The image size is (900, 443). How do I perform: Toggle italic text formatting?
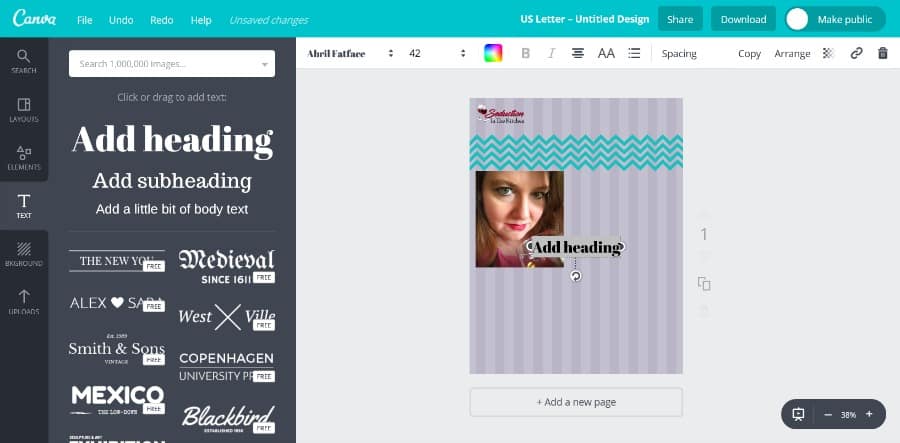point(551,53)
